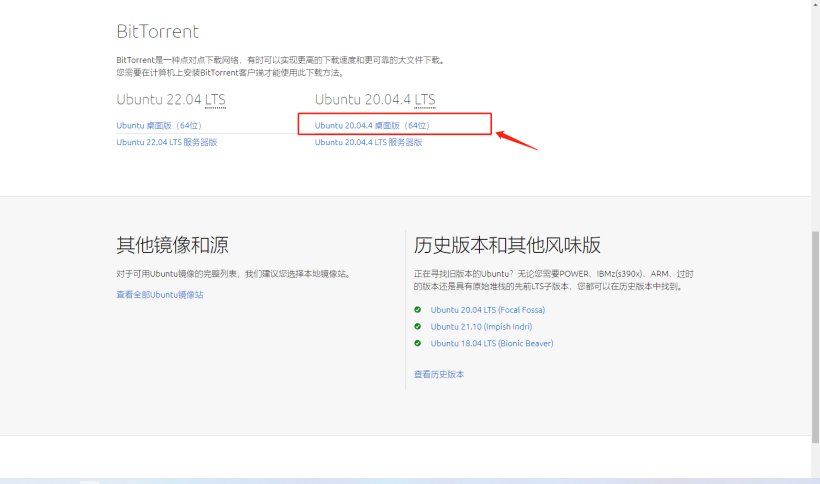Click the 历史版本和其他风味版 heading
Image resolution: width=820 pixels, height=484 pixels.
pos(507,246)
